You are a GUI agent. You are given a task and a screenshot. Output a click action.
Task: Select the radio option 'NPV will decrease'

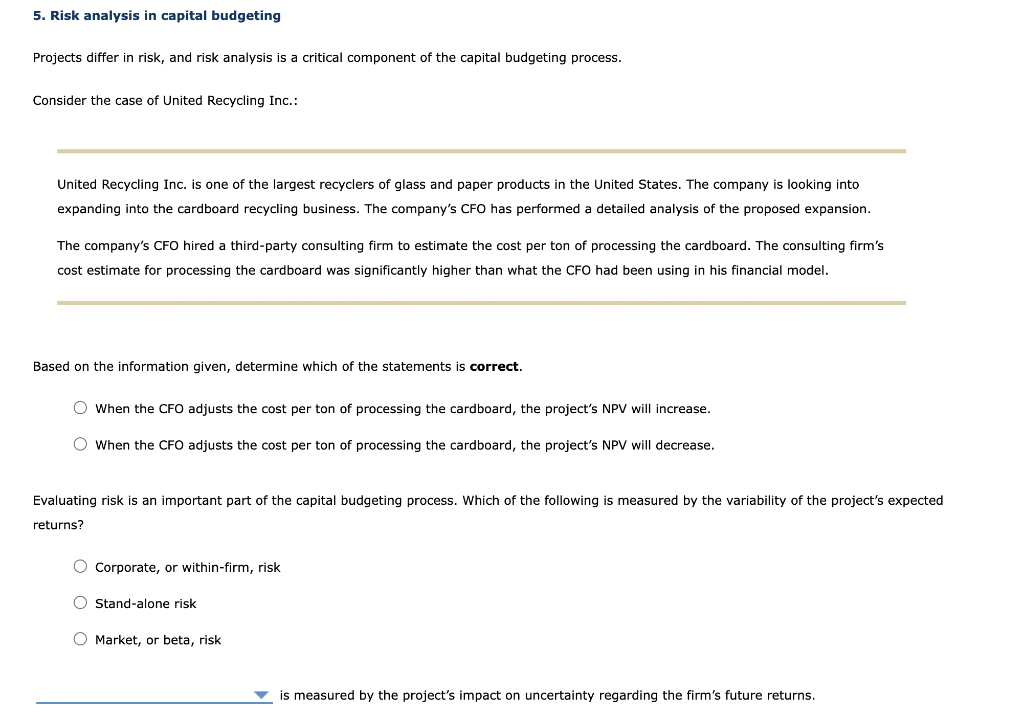pos(80,443)
